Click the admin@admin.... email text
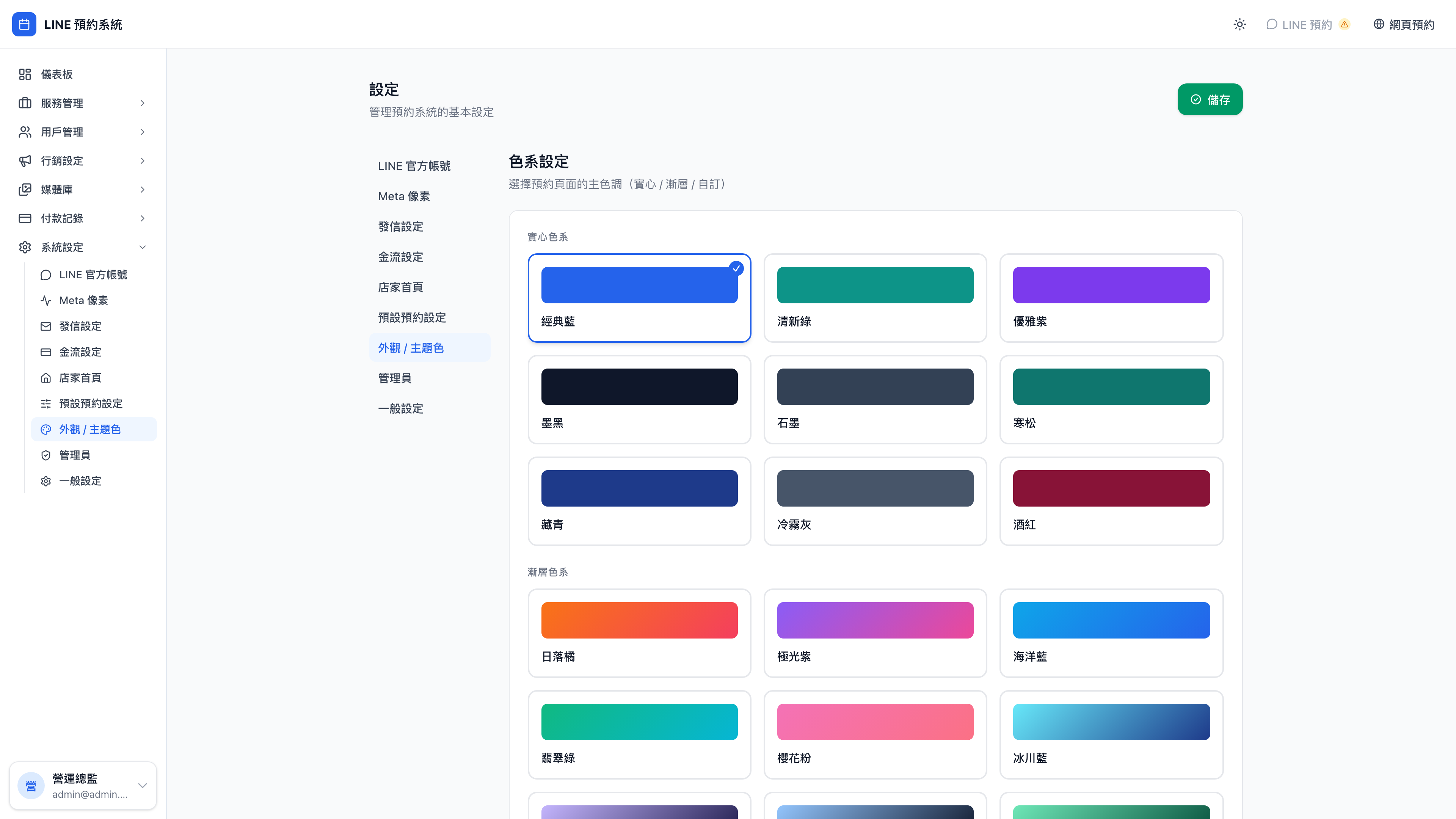The height and width of the screenshot is (819, 1456). click(90, 794)
